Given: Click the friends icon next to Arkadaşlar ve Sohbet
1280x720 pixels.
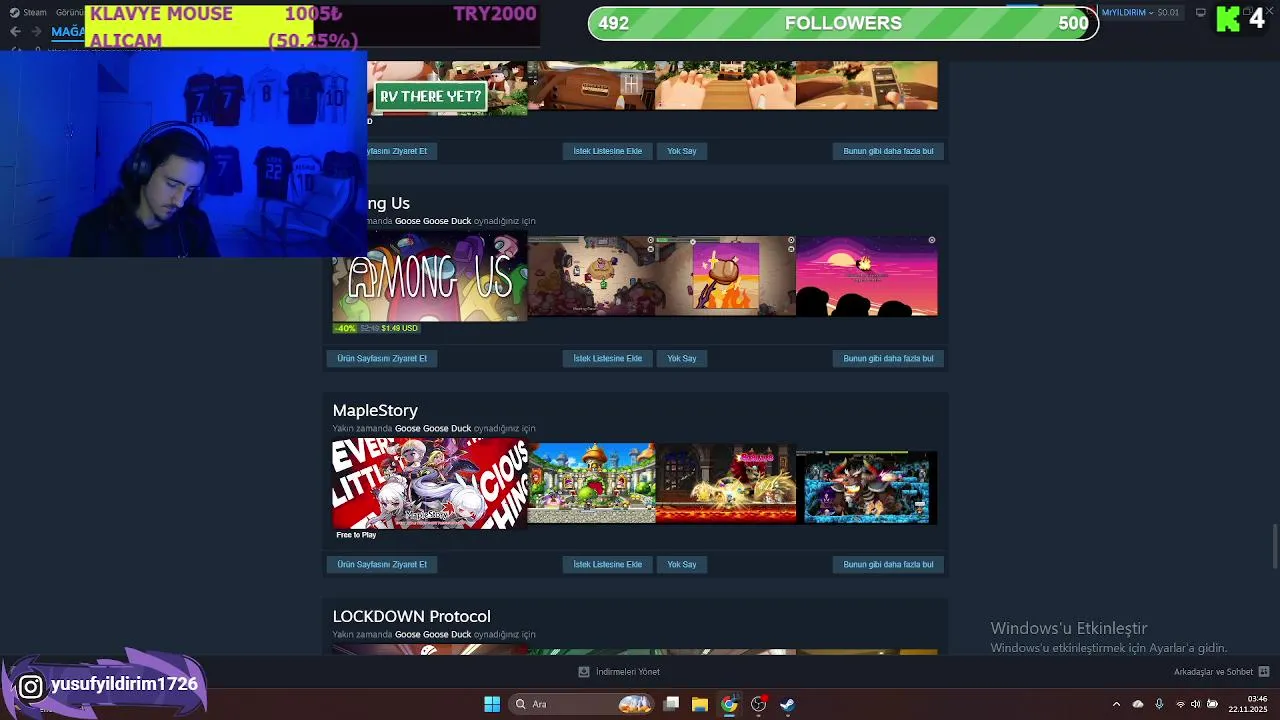Looking at the screenshot, I should 1264,672.
